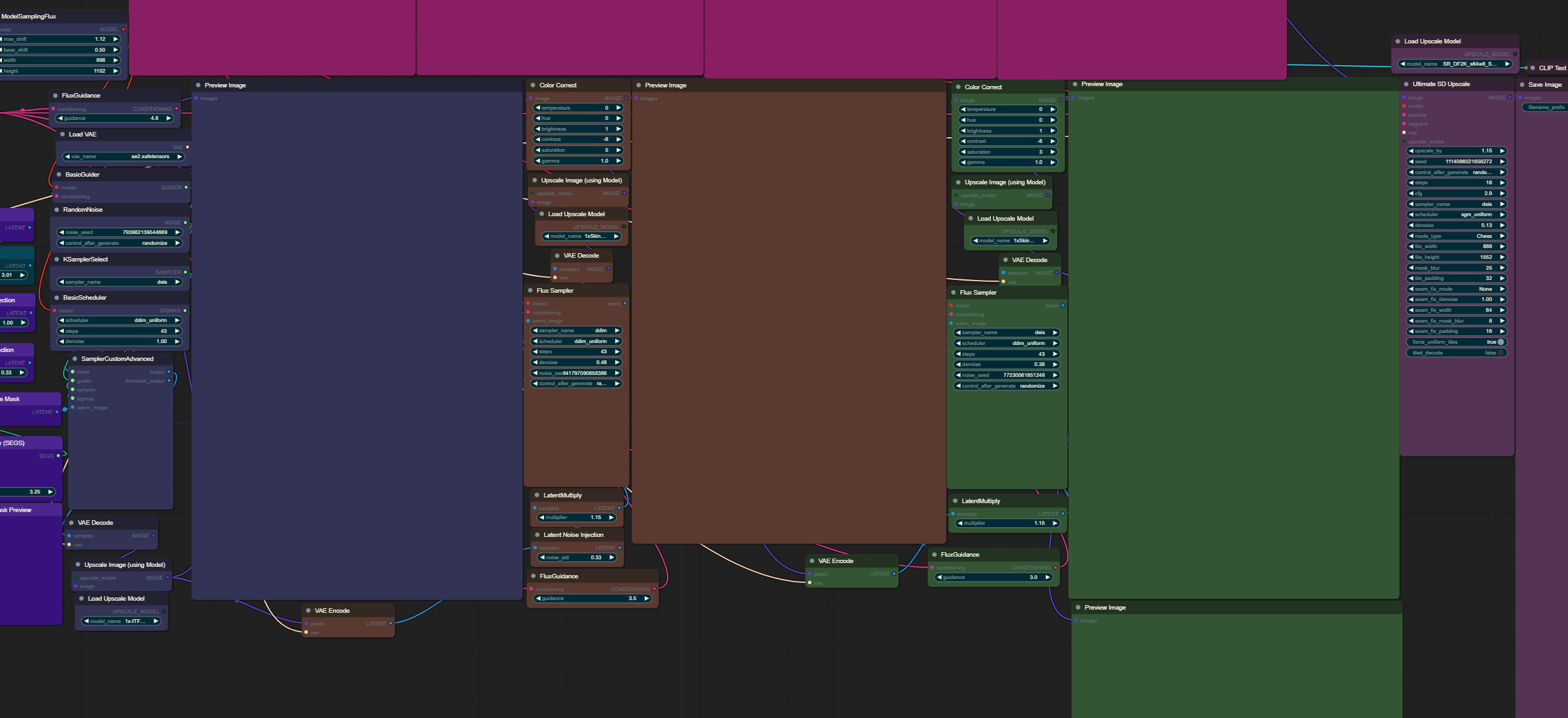Image resolution: width=1568 pixels, height=718 pixels.
Task: Collapse the Ultimate SD Upscale node dot
Action: pyautogui.click(x=1406, y=84)
